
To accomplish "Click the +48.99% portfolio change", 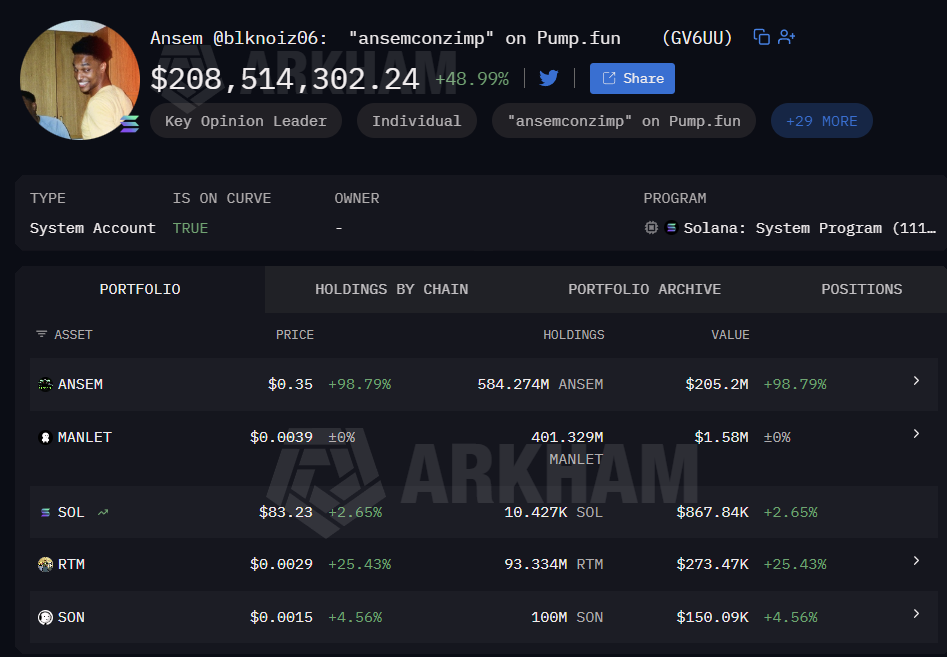I will (472, 79).
